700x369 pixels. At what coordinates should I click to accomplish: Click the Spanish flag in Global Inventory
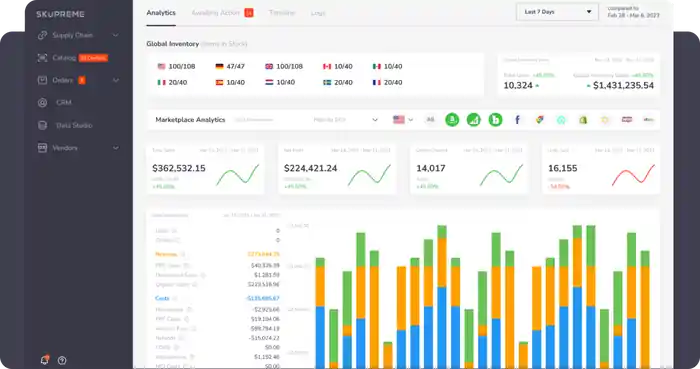[x=219, y=83]
